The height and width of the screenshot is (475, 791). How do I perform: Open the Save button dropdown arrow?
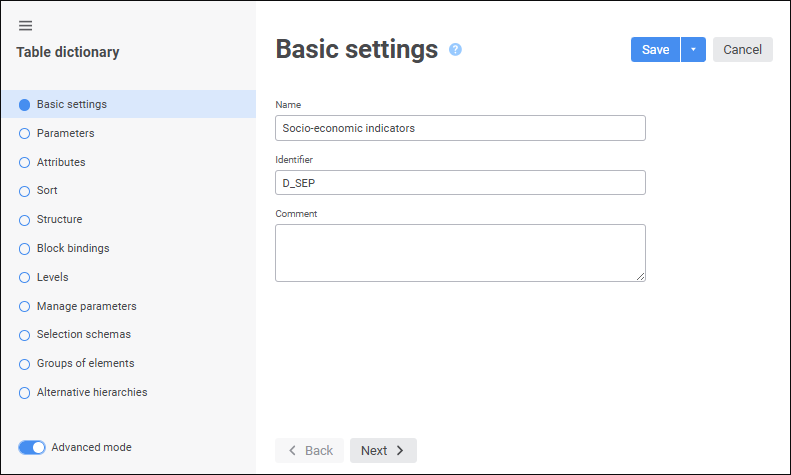click(693, 50)
